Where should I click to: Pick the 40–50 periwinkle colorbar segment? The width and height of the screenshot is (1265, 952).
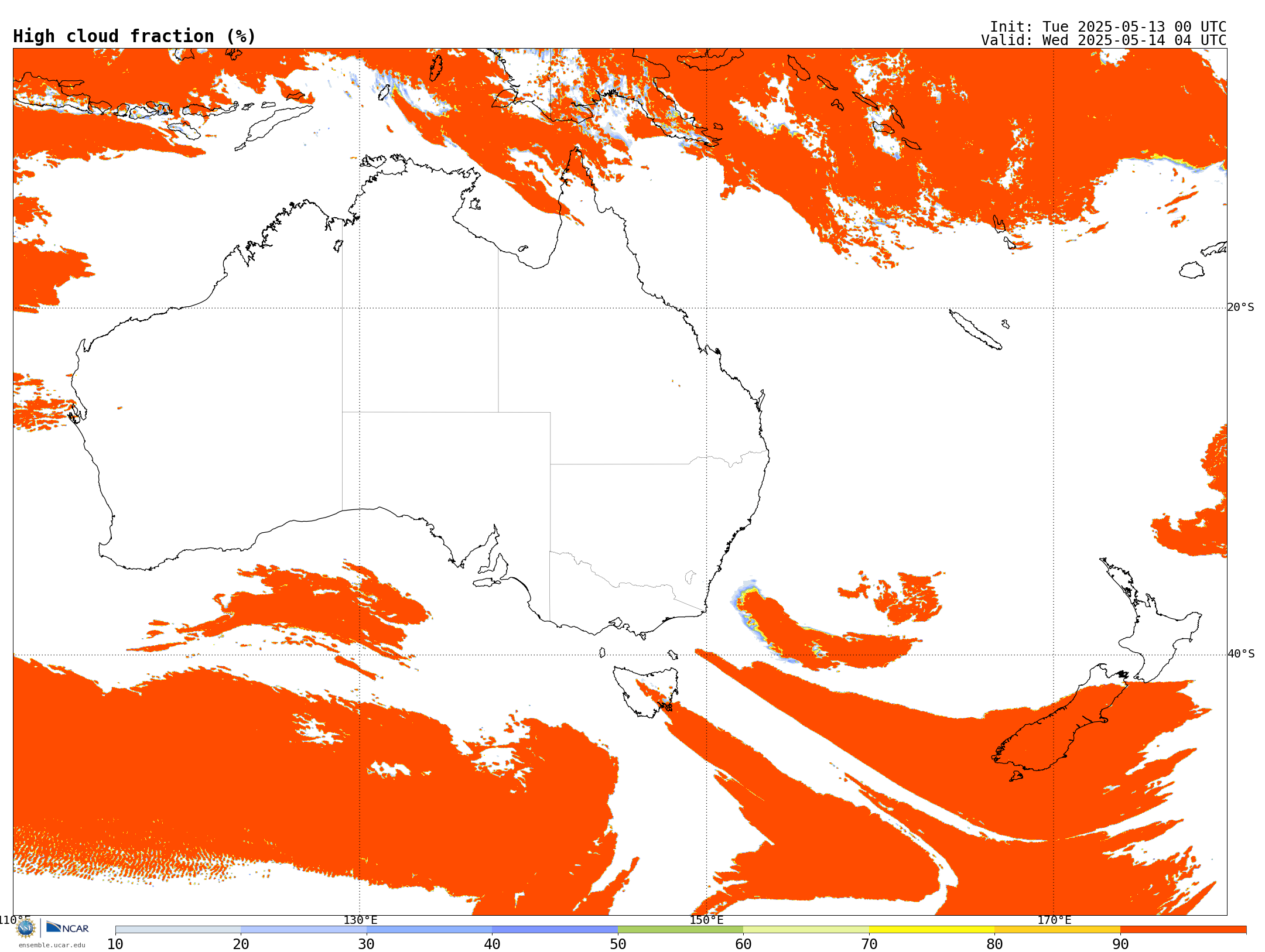coord(555,930)
